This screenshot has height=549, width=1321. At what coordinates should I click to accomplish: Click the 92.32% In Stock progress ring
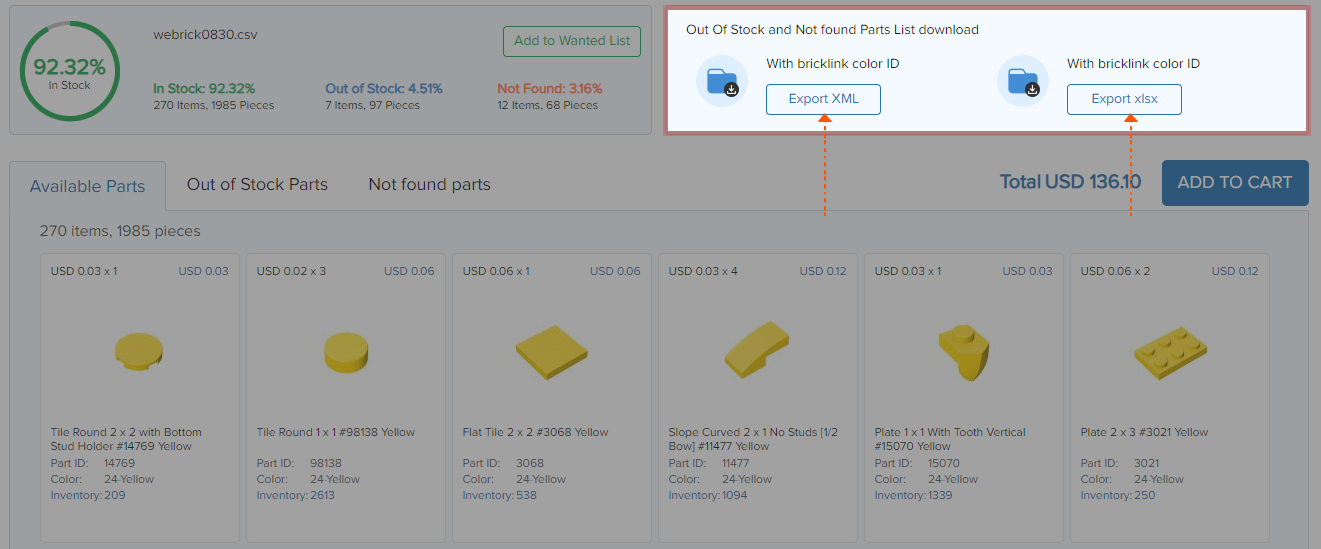pos(69,73)
